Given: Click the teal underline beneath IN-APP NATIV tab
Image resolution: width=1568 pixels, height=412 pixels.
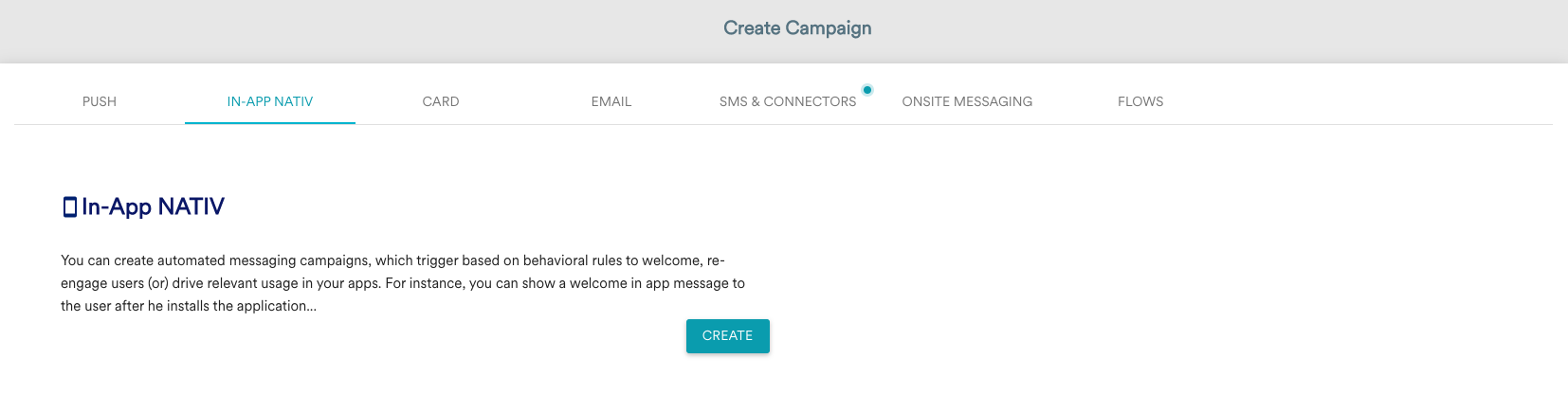Looking at the screenshot, I should point(270,123).
